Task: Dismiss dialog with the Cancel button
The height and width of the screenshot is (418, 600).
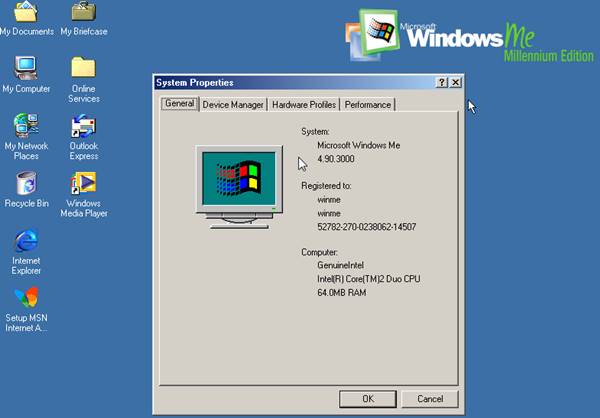Action: pos(430,399)
